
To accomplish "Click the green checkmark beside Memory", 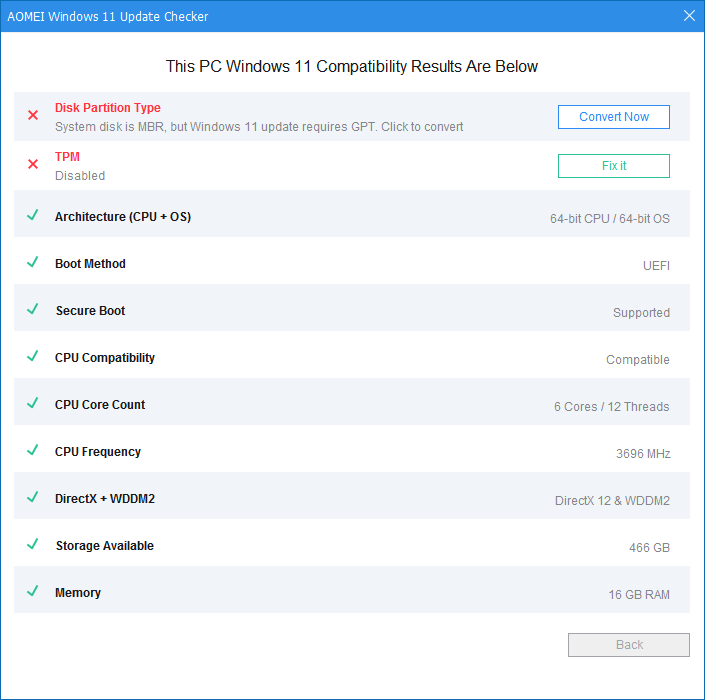I will pyautogui.click(x=32, y=591).
